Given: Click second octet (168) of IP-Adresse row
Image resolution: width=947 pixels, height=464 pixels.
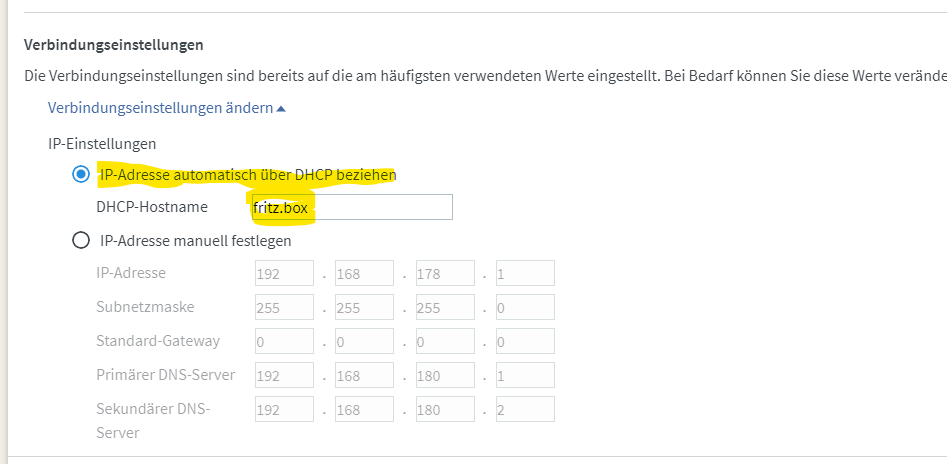Looking at the screenshot, I should click(364, 273).
